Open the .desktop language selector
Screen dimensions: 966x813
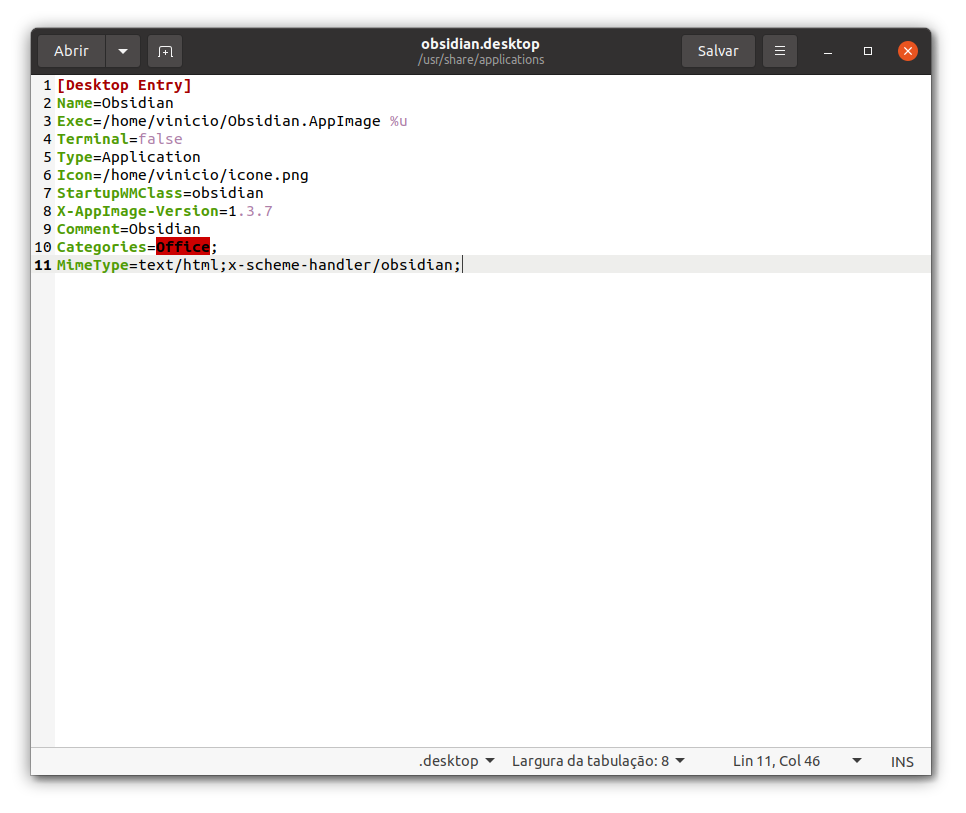(457, 761)
